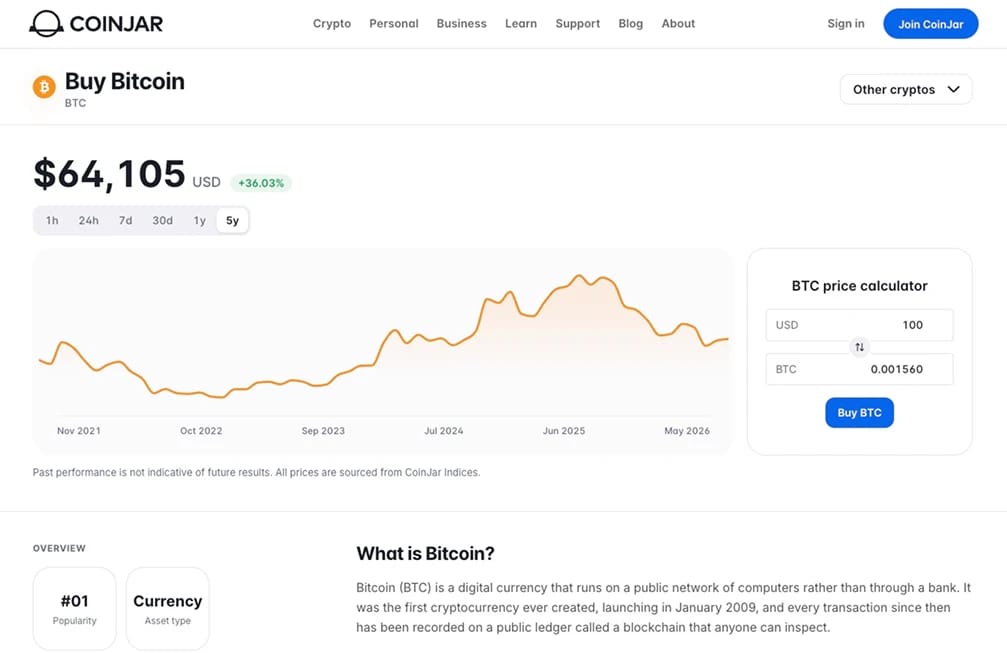The width and height of the screenshot is (1007, 653).
Task: Click the +36.03% change badge
Action: (261, 183)
